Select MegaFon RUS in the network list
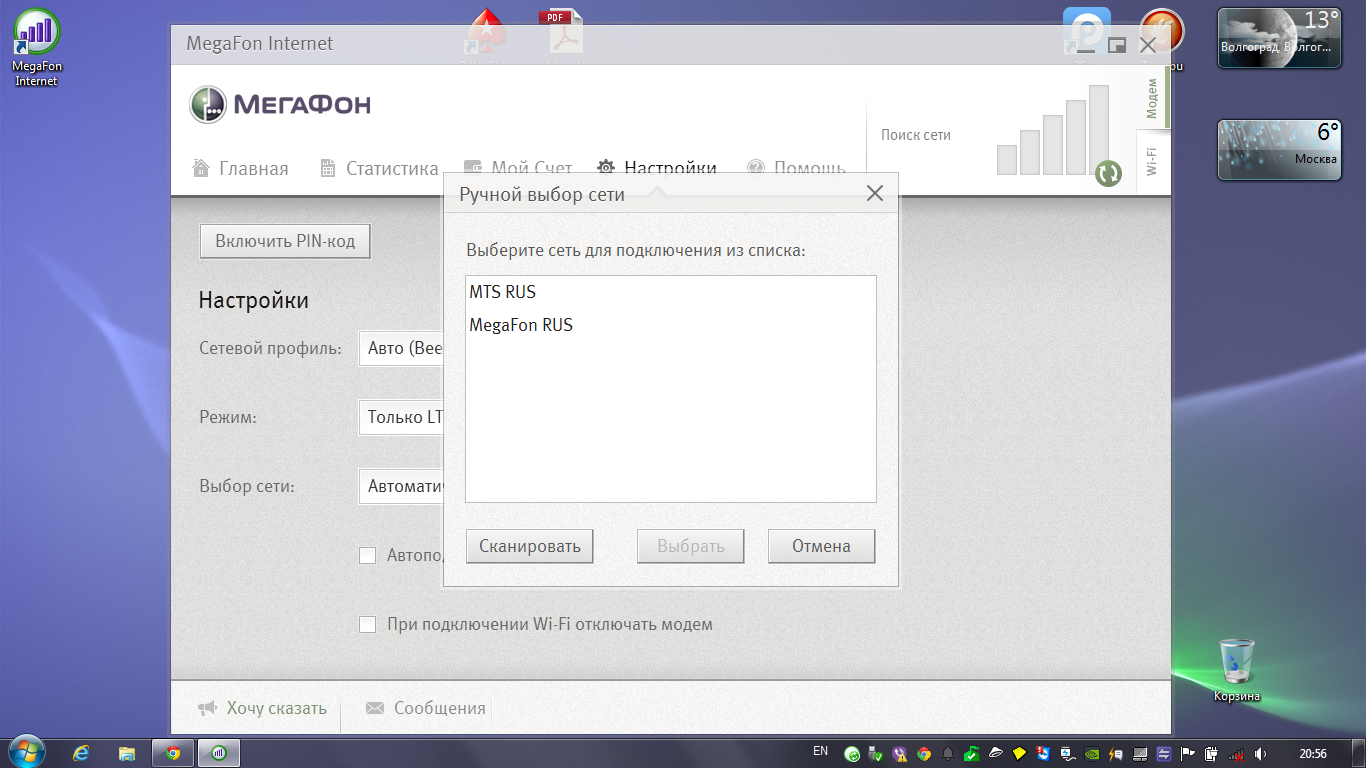 pos(670,326)
